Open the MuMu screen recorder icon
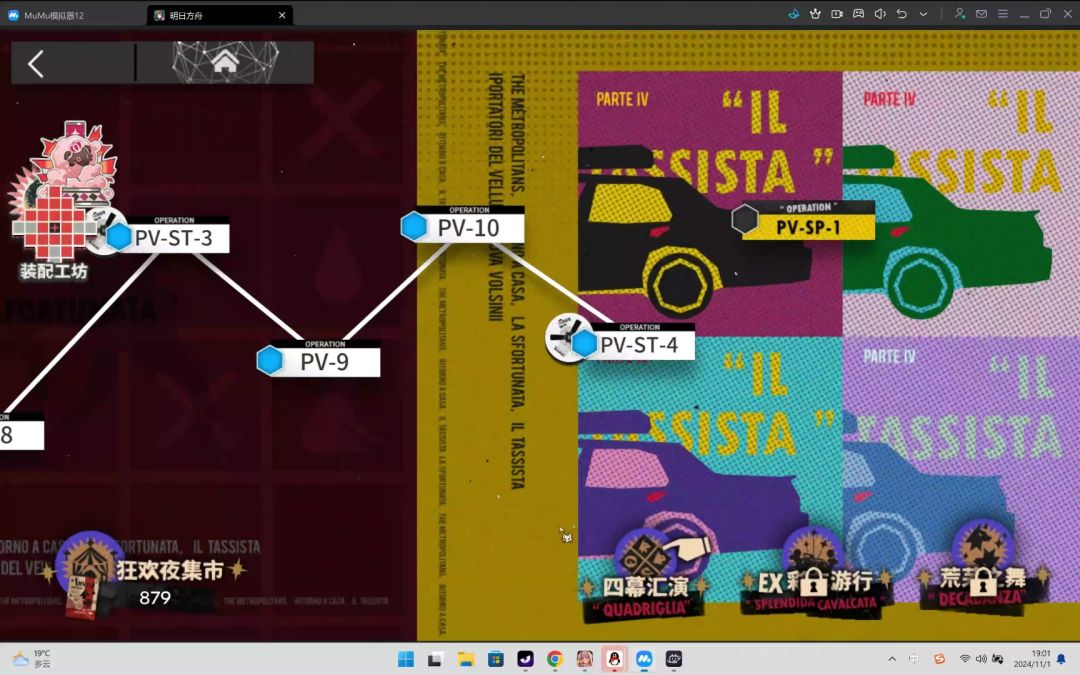The height and width of the screenshot is (675, 1080). (x=837, y=14)
